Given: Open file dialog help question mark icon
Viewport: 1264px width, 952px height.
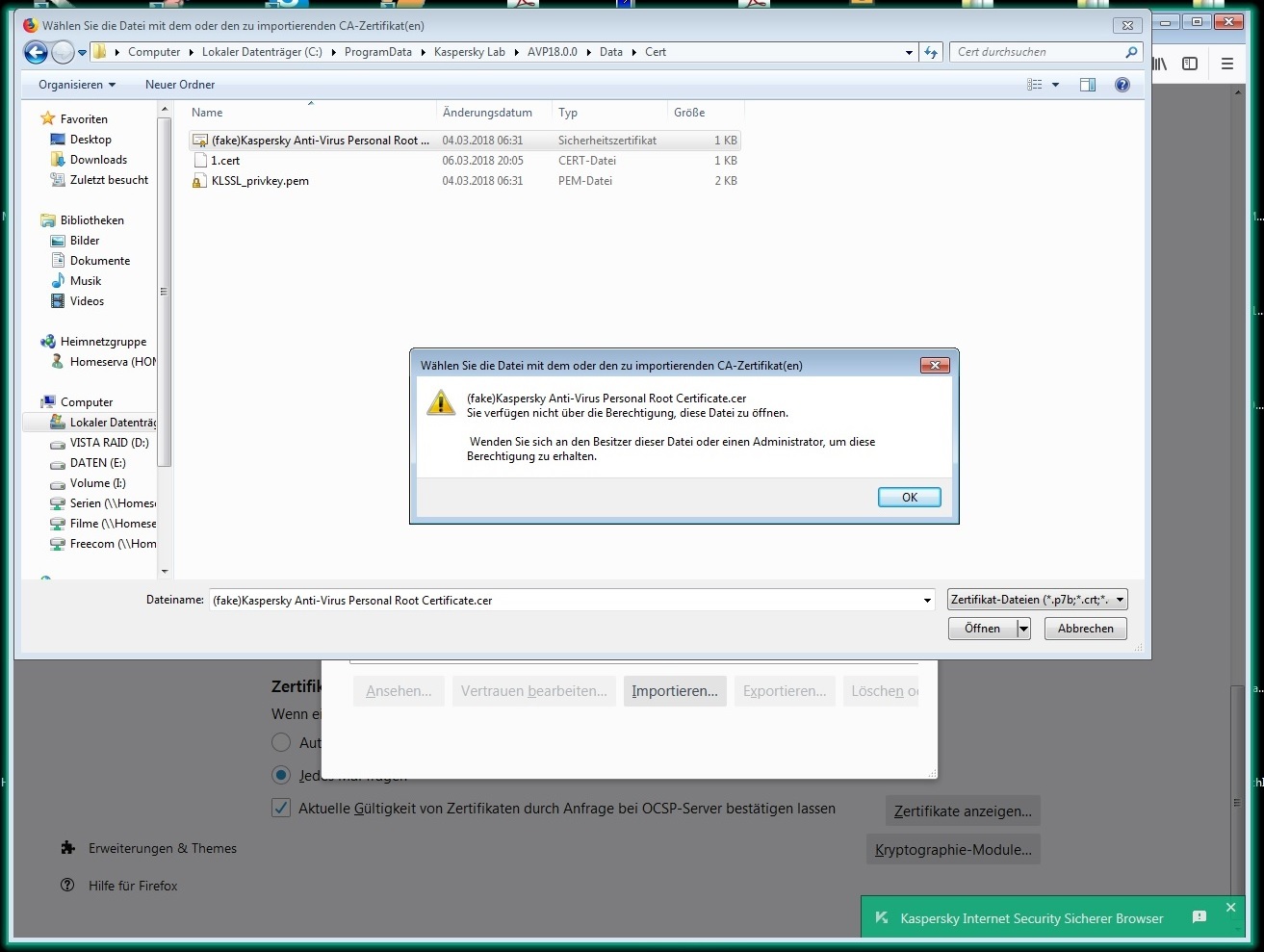Looking at the screenshot, I should [1122, 85].
